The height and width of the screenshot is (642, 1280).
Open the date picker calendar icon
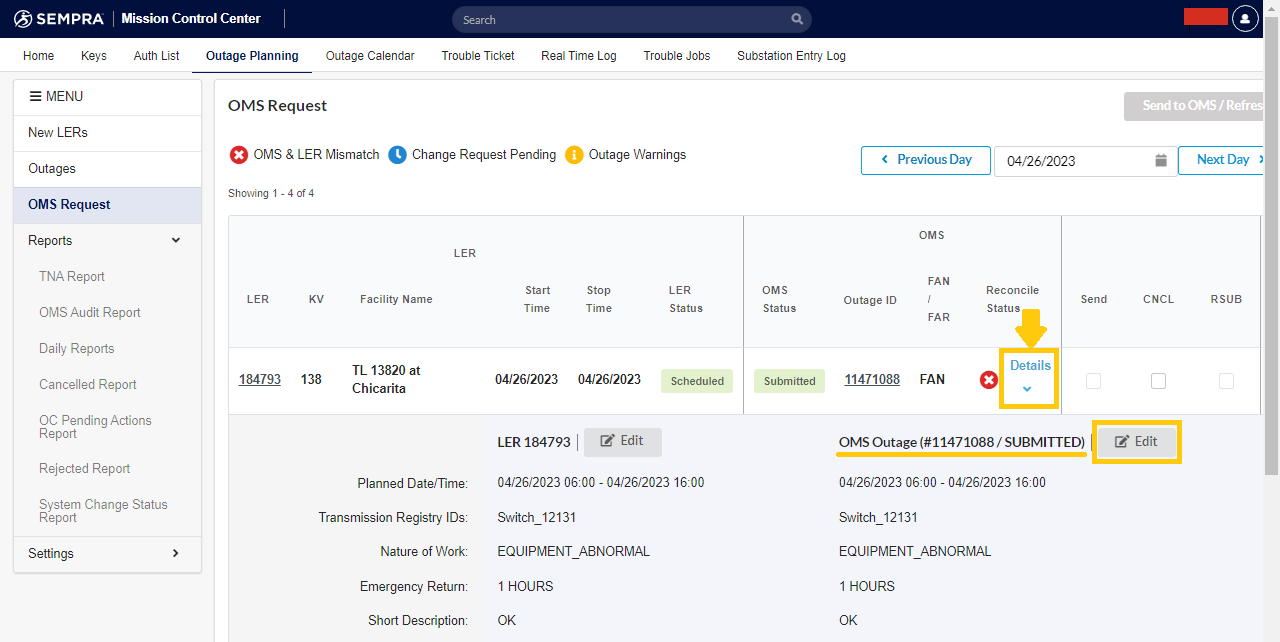coord(1161,160)
